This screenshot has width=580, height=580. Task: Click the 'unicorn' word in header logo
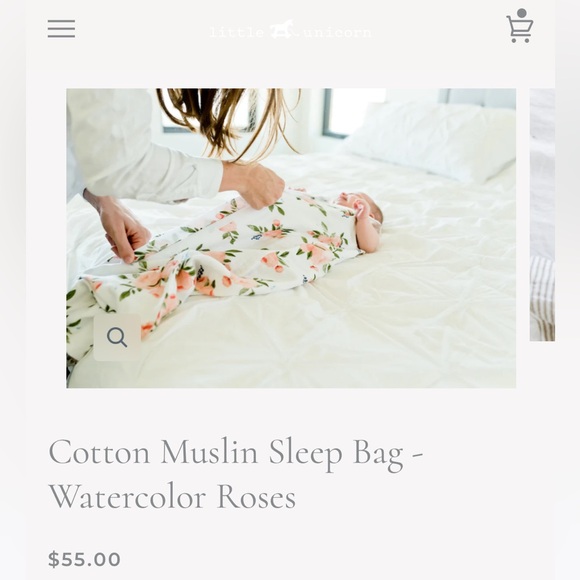point(337,33)
